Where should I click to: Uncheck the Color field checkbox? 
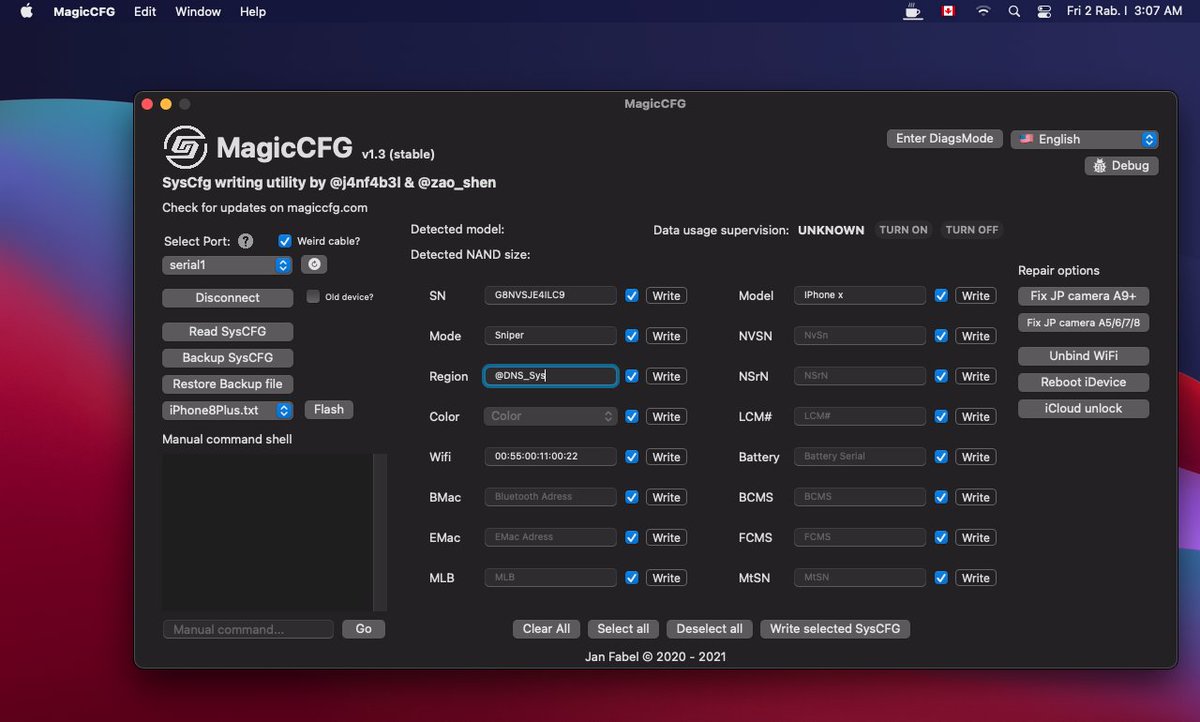[632, 416]
